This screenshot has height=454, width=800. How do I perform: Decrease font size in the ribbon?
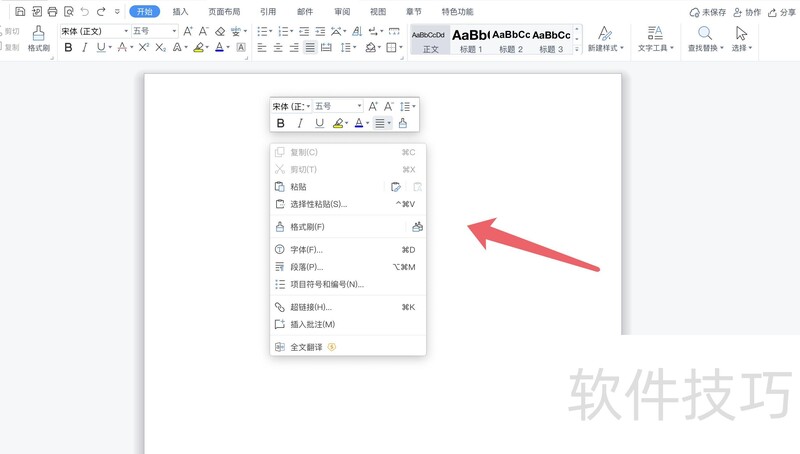click(204, 32)
